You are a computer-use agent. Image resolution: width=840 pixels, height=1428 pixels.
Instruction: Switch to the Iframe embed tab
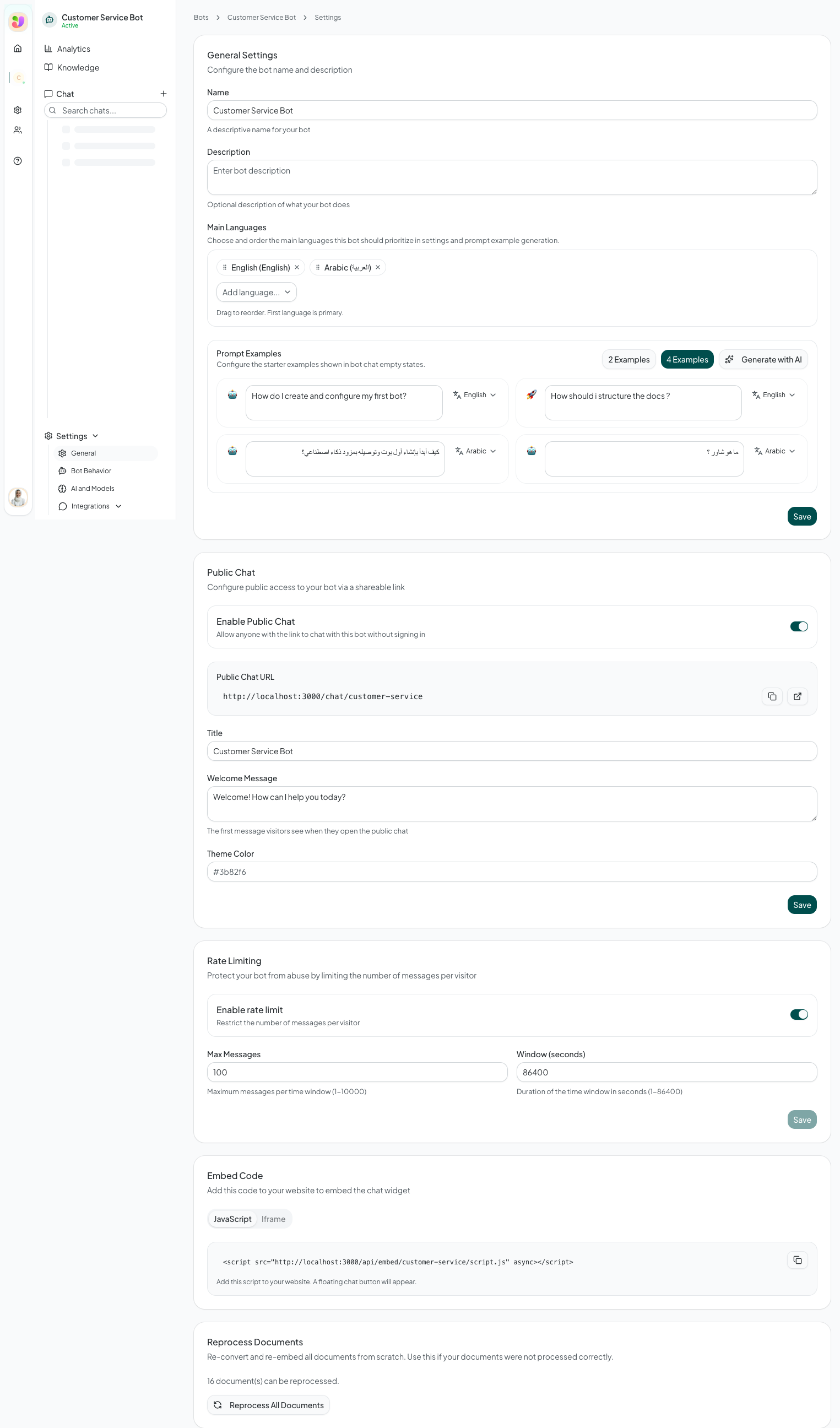click(x=273, y=1219)
